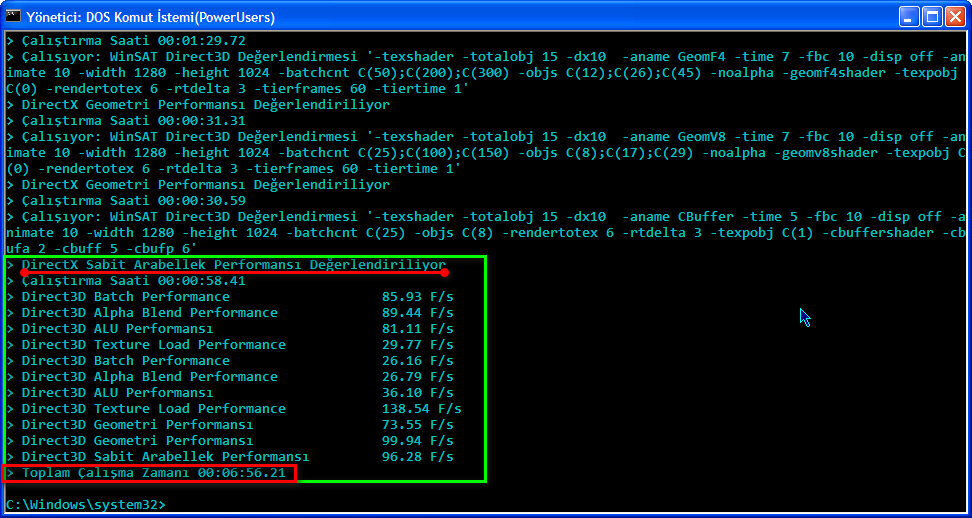Click the title text 'Yönetici: DOS Komut İstemi(PowerUsers)'
Viewport: 972px width, 518px height.
click(x=151, y=17)
